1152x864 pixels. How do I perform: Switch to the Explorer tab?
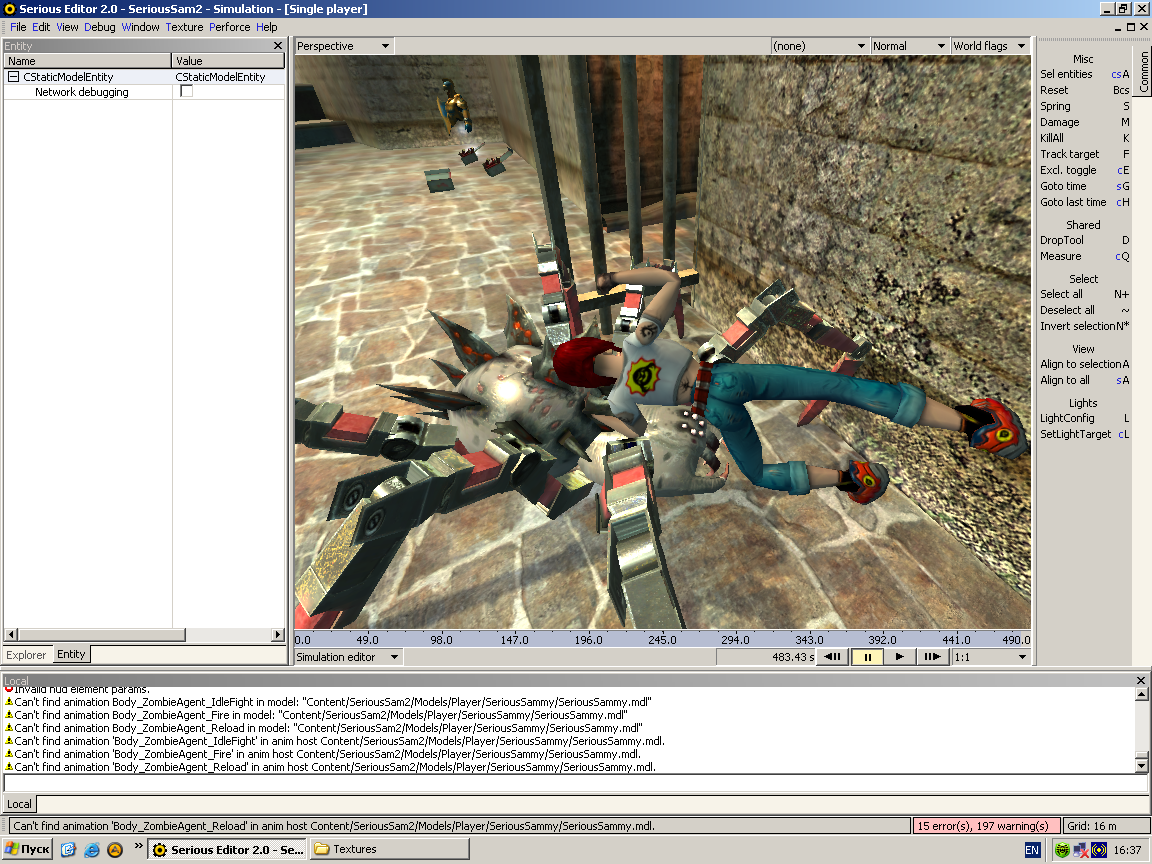click(26, 655)
